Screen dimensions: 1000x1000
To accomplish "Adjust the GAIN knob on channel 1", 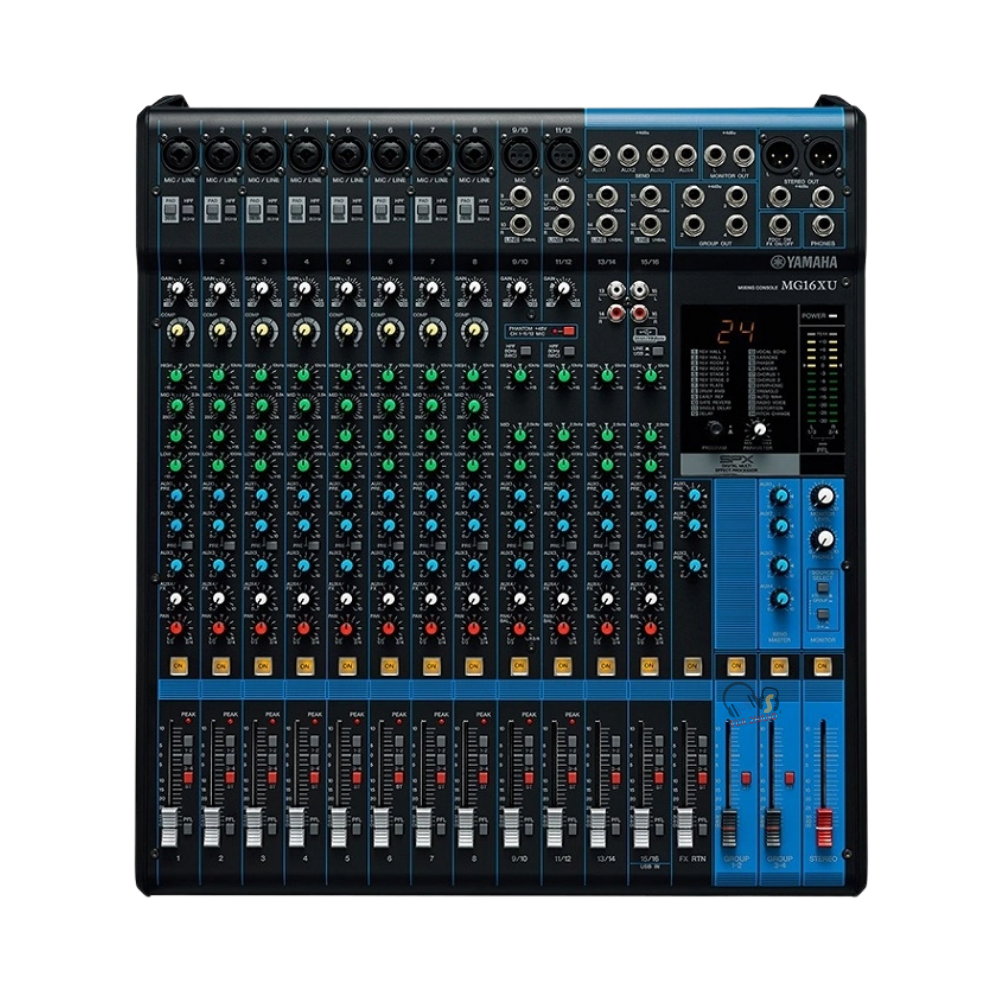I will point(177,289).
